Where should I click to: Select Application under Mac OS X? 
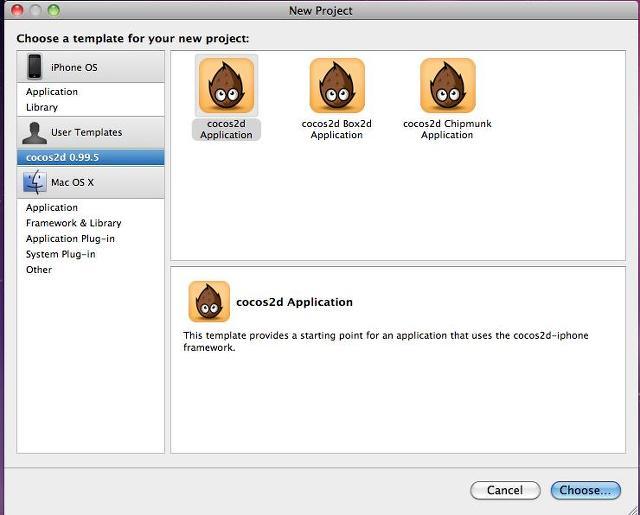click(52, 207)
